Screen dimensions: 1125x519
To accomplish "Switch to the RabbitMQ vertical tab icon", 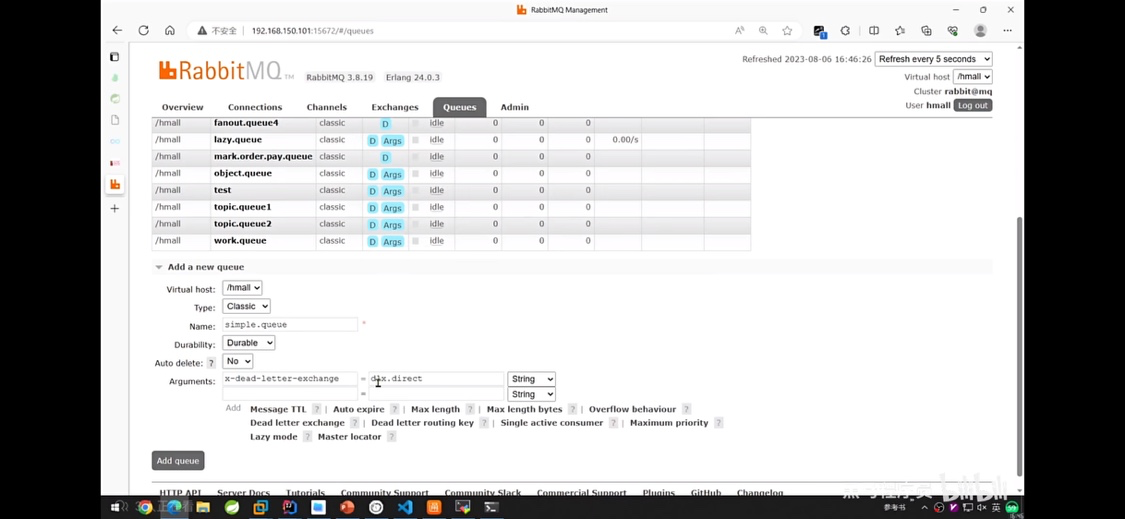I will point(115,184).
